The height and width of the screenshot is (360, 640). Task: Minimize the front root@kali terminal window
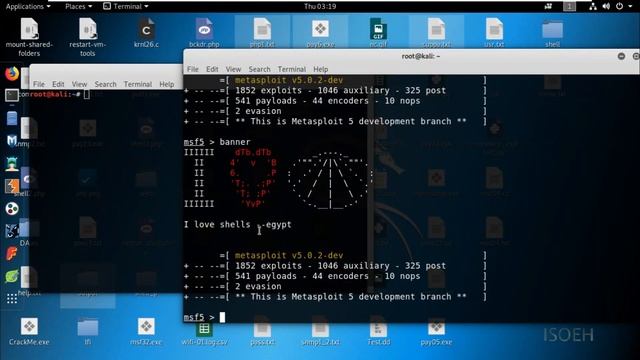pyautogui.click(x=621, y=56)
